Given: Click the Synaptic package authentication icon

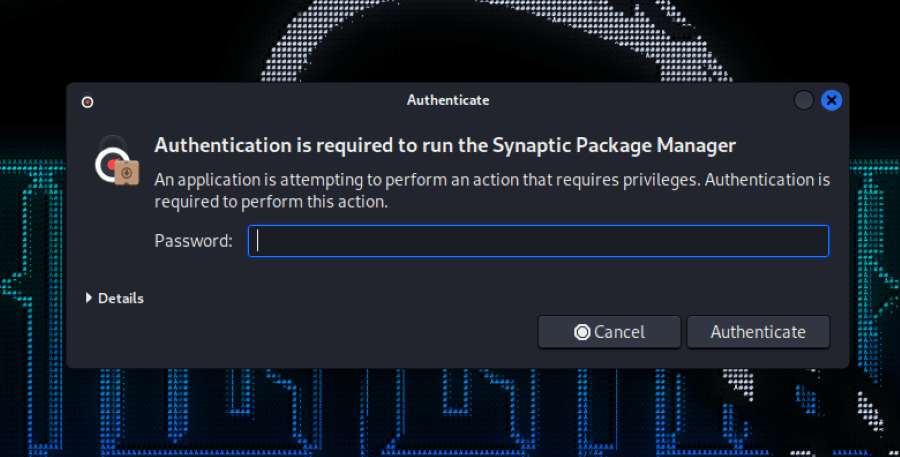Looking at the screenshot, I should tap(117, 161).
